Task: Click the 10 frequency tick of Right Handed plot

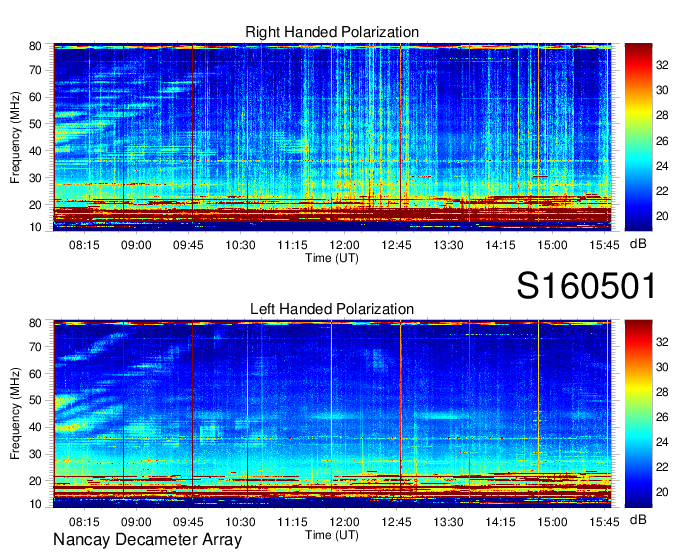Action: pyautogui.click(x=35, y=227)
